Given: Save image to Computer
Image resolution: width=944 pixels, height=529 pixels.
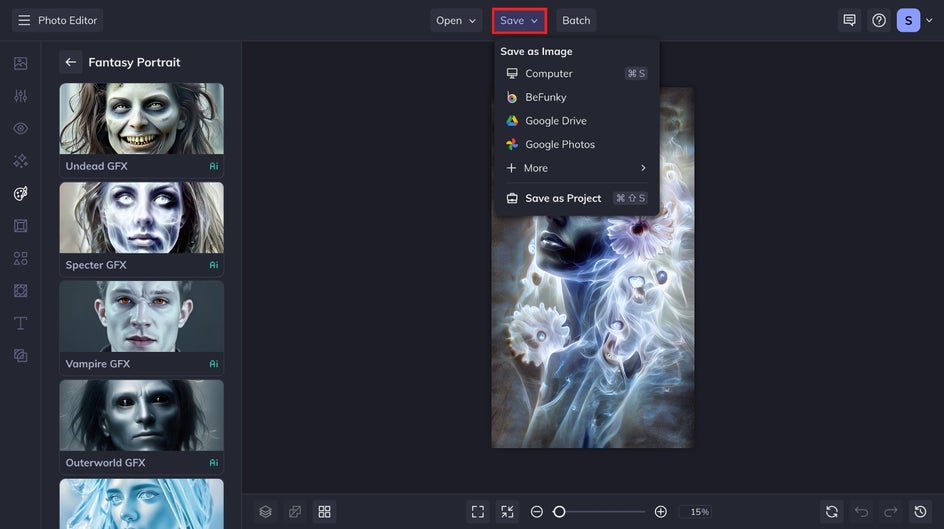Looking at the screenshot, I should pos(576,73).
